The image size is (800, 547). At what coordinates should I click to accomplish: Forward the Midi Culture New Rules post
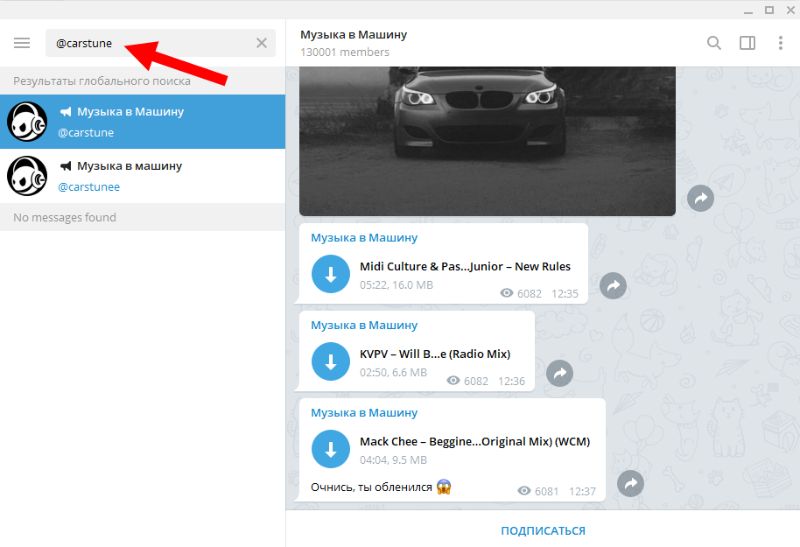[613, 286]
